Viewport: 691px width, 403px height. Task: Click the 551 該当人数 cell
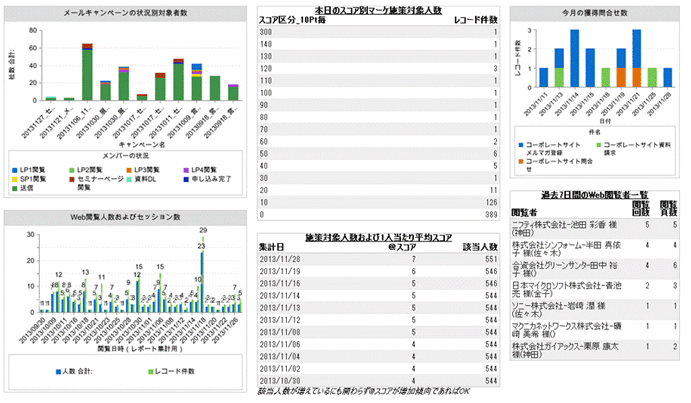(x=491, y=259)
